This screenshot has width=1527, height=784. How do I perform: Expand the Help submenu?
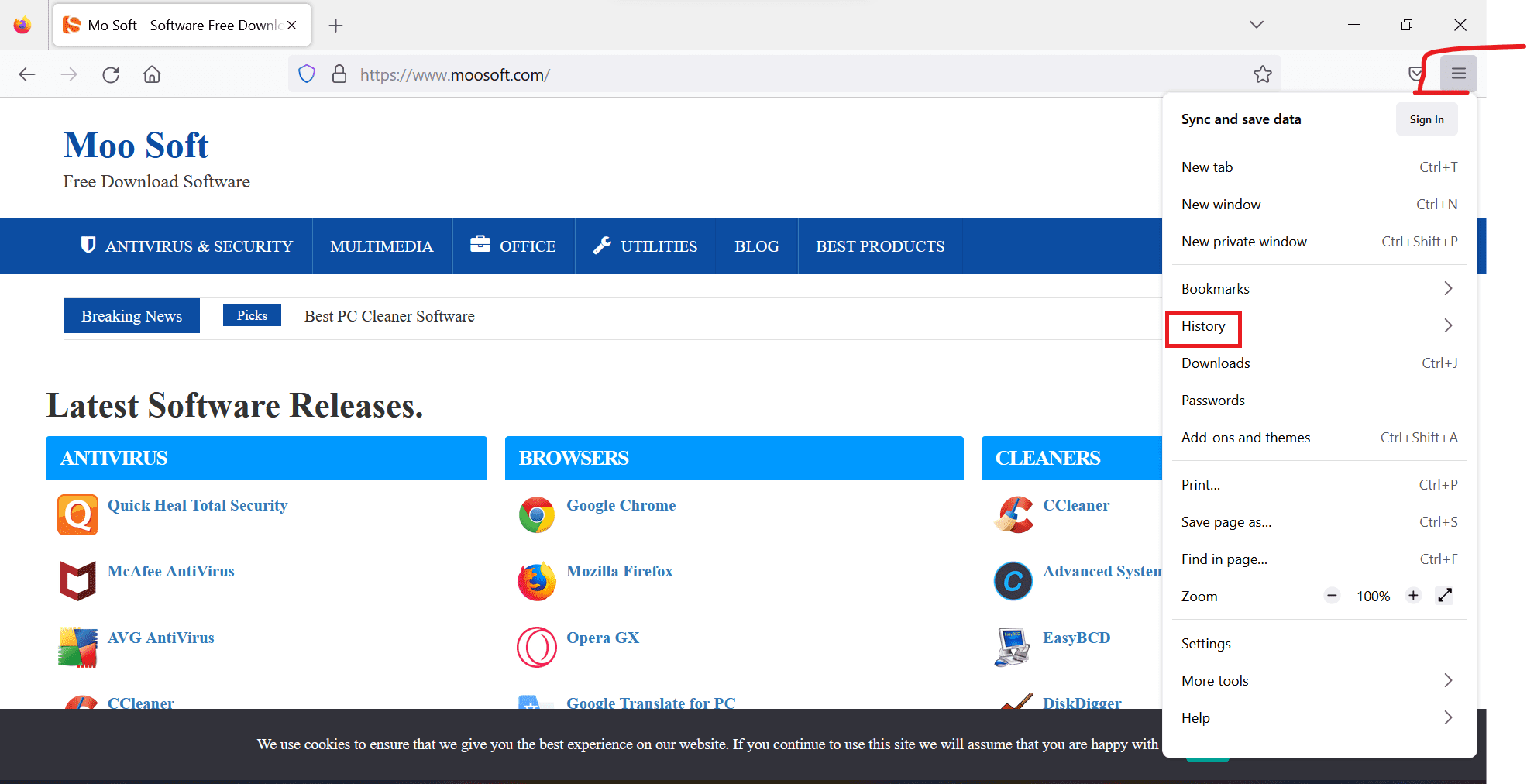(x=1319, y=718)
